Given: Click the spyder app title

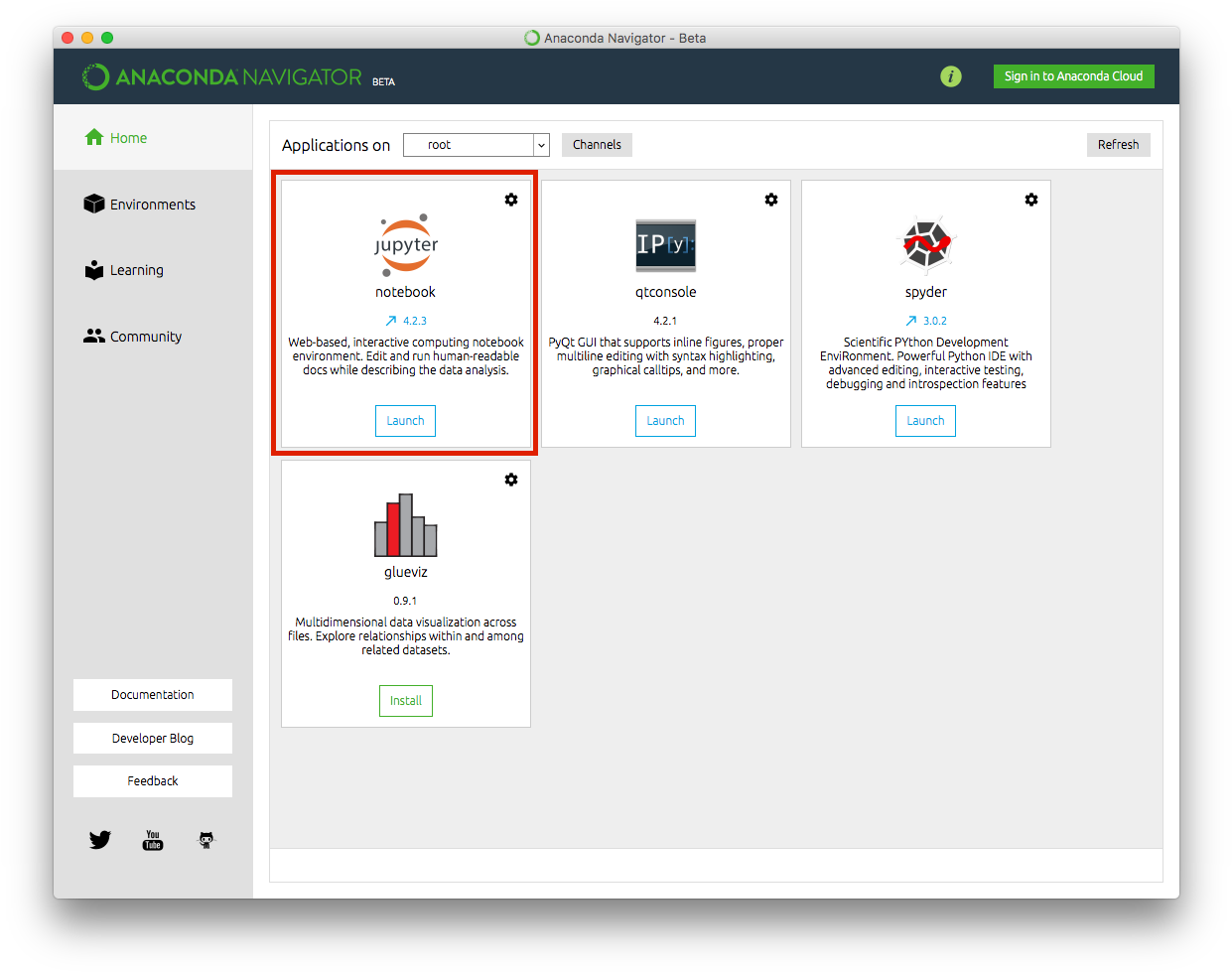Looking at the screenshot, I should (926, 292).
